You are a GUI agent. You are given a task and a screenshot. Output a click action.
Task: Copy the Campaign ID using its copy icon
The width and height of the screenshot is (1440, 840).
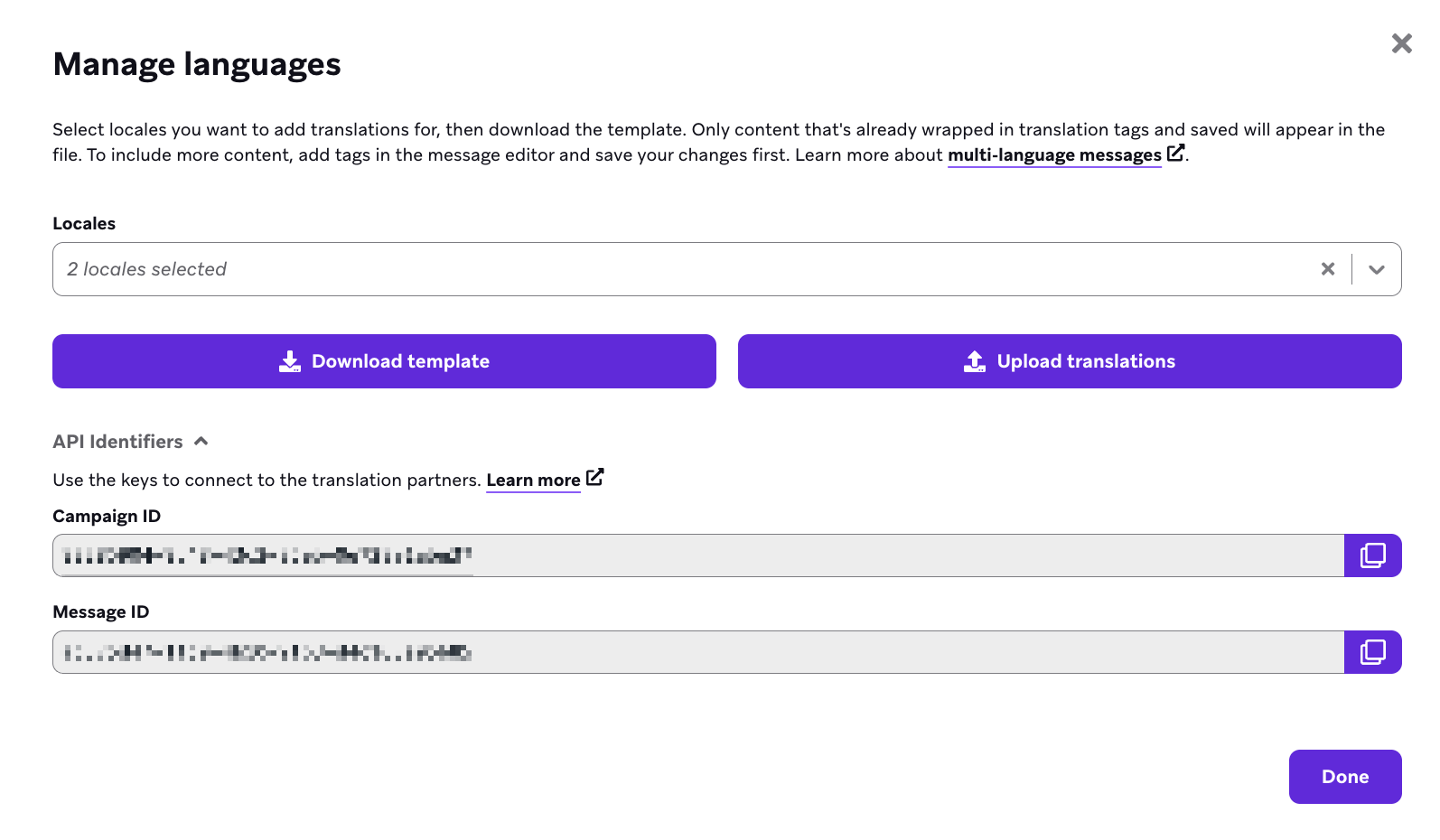(1373, 555)
